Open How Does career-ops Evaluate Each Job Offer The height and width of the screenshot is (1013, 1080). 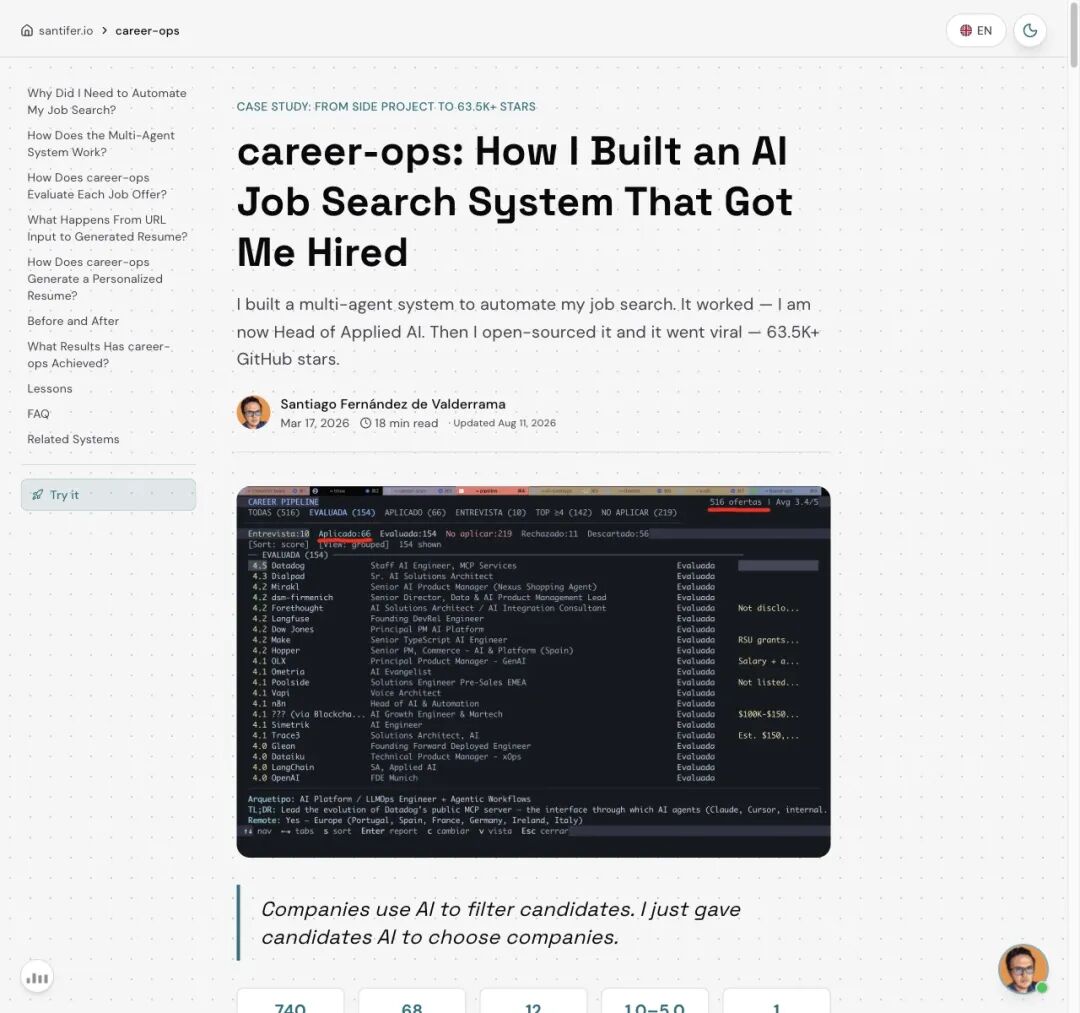pos(97,186)
